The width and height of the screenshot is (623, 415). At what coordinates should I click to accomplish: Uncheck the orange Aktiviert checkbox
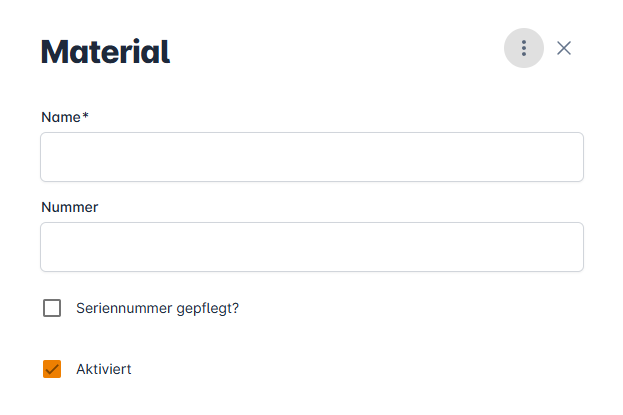click(x=52, y=369)
